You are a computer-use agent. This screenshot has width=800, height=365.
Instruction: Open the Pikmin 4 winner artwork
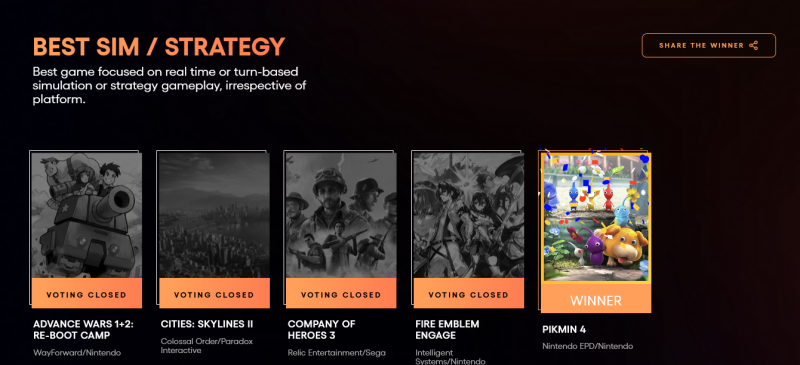pyautogui.click(x=596, y=217)
